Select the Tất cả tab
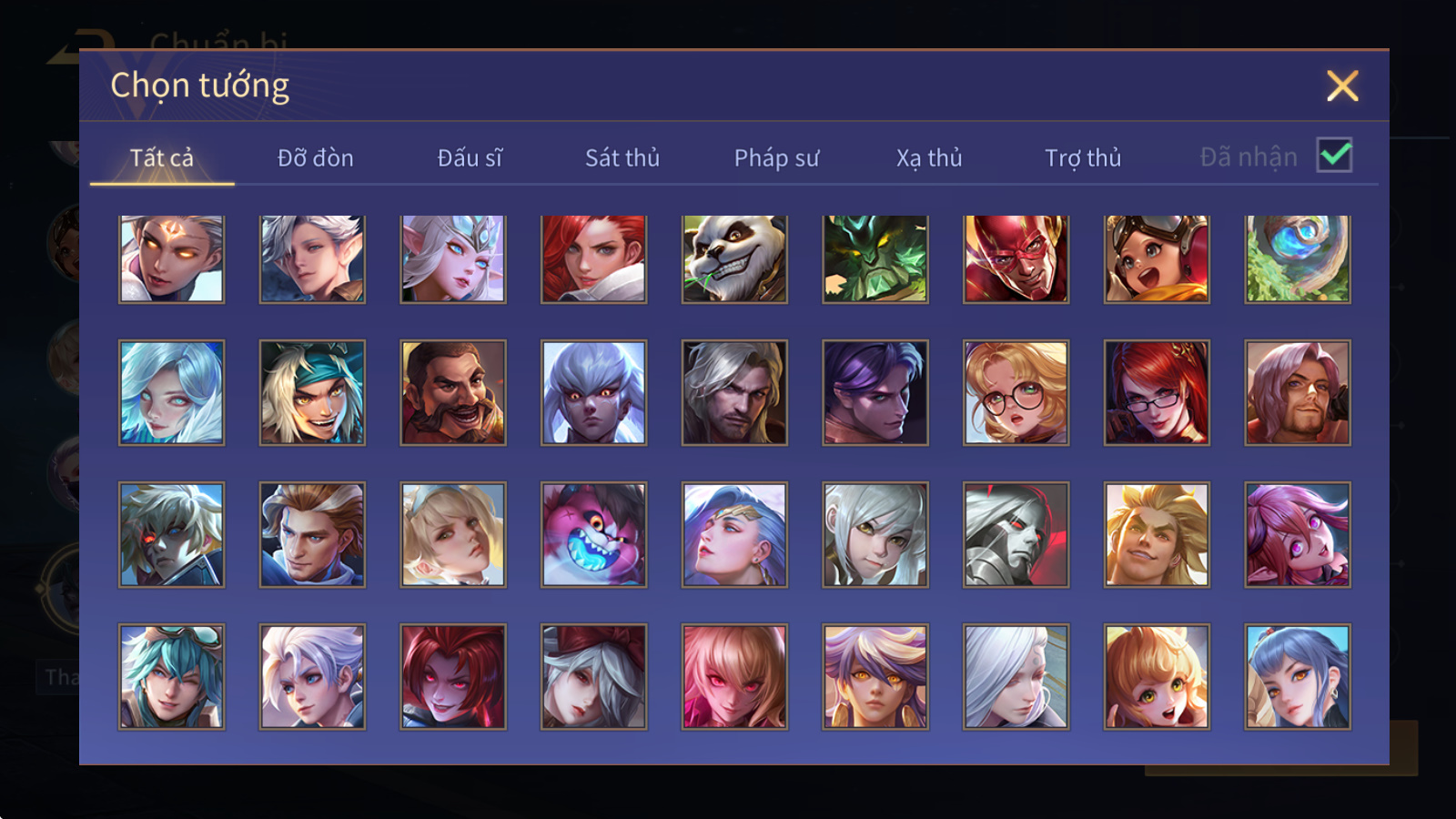This screenshot has height=819, width=1456. click(162, 158)
